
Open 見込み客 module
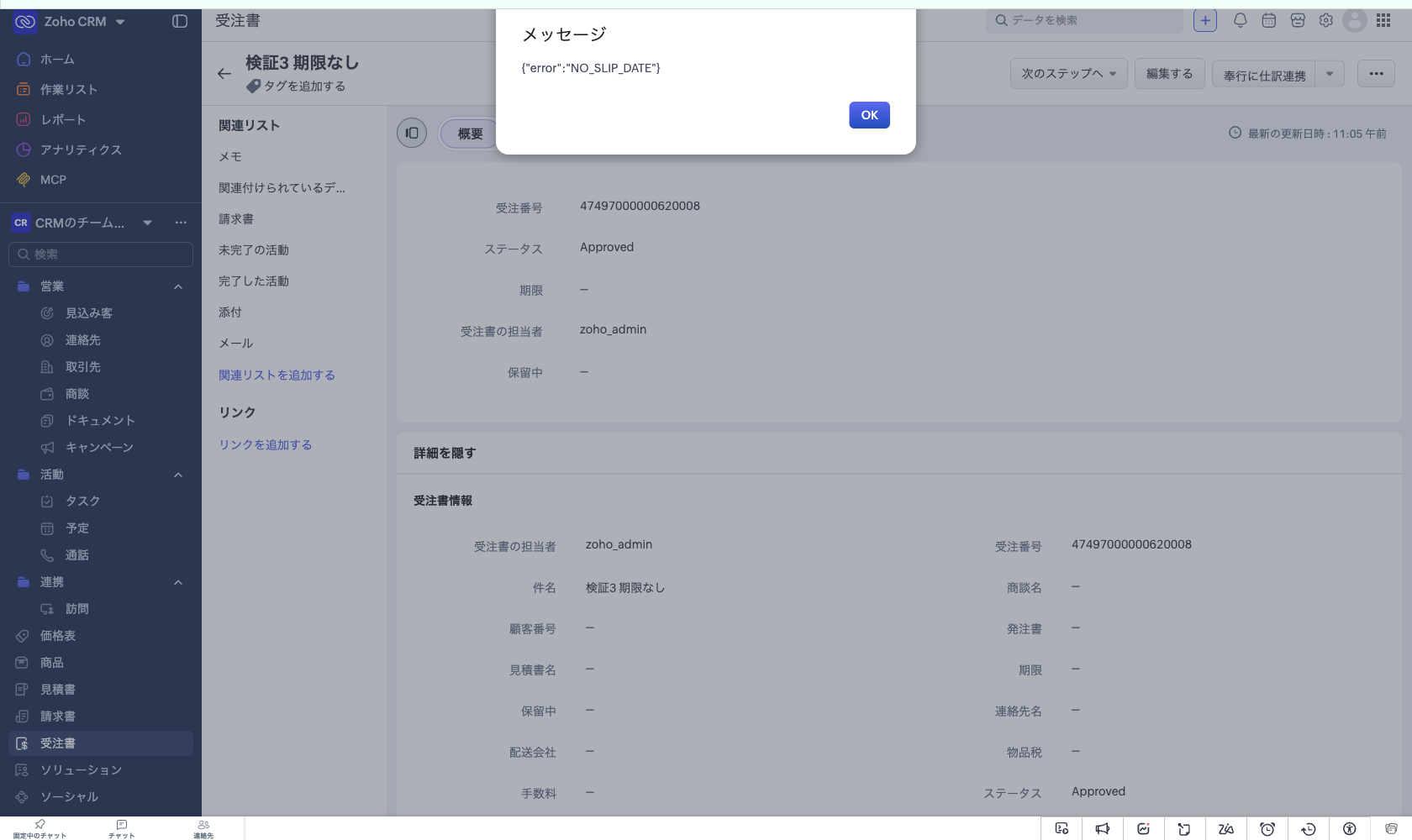tap(89, 313)
